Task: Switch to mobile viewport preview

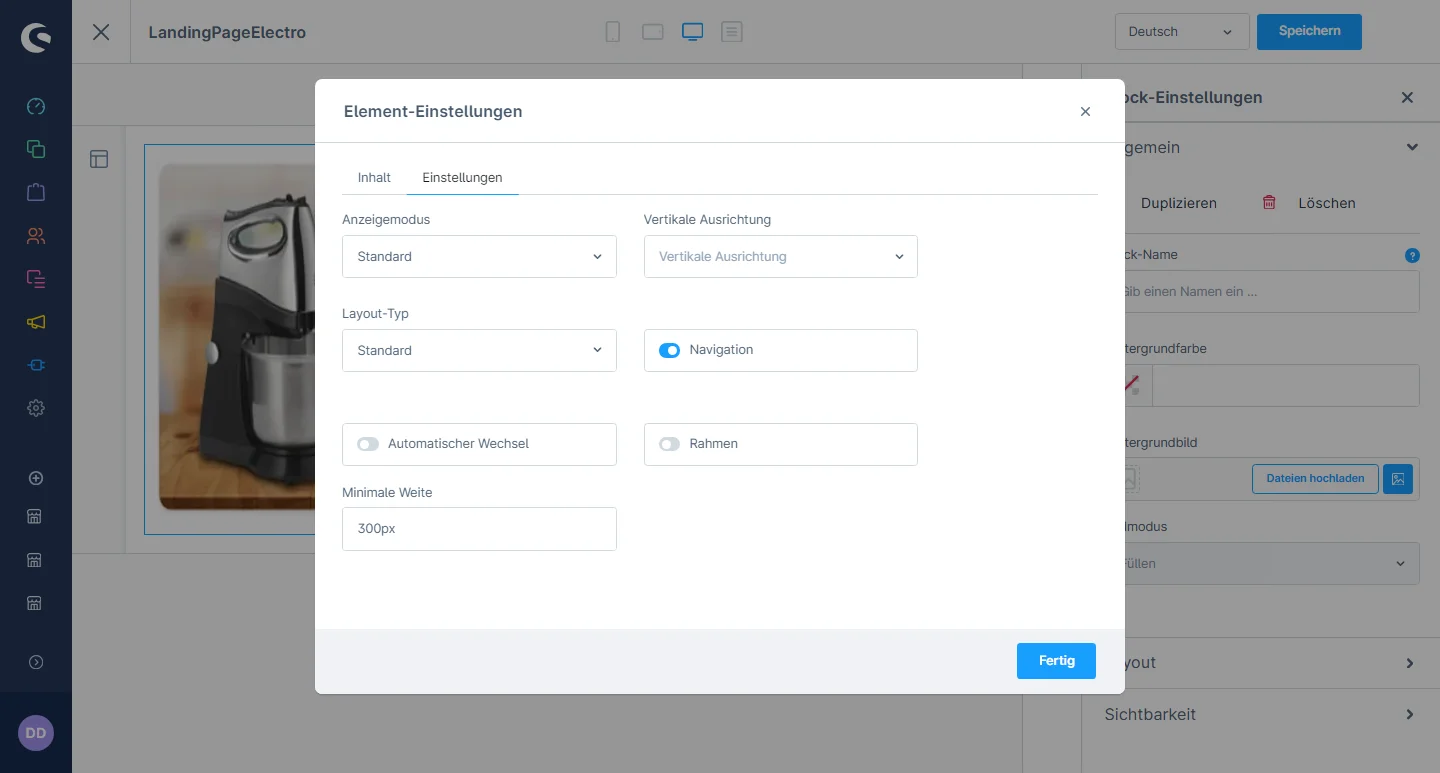Action: tap(613, 32)
